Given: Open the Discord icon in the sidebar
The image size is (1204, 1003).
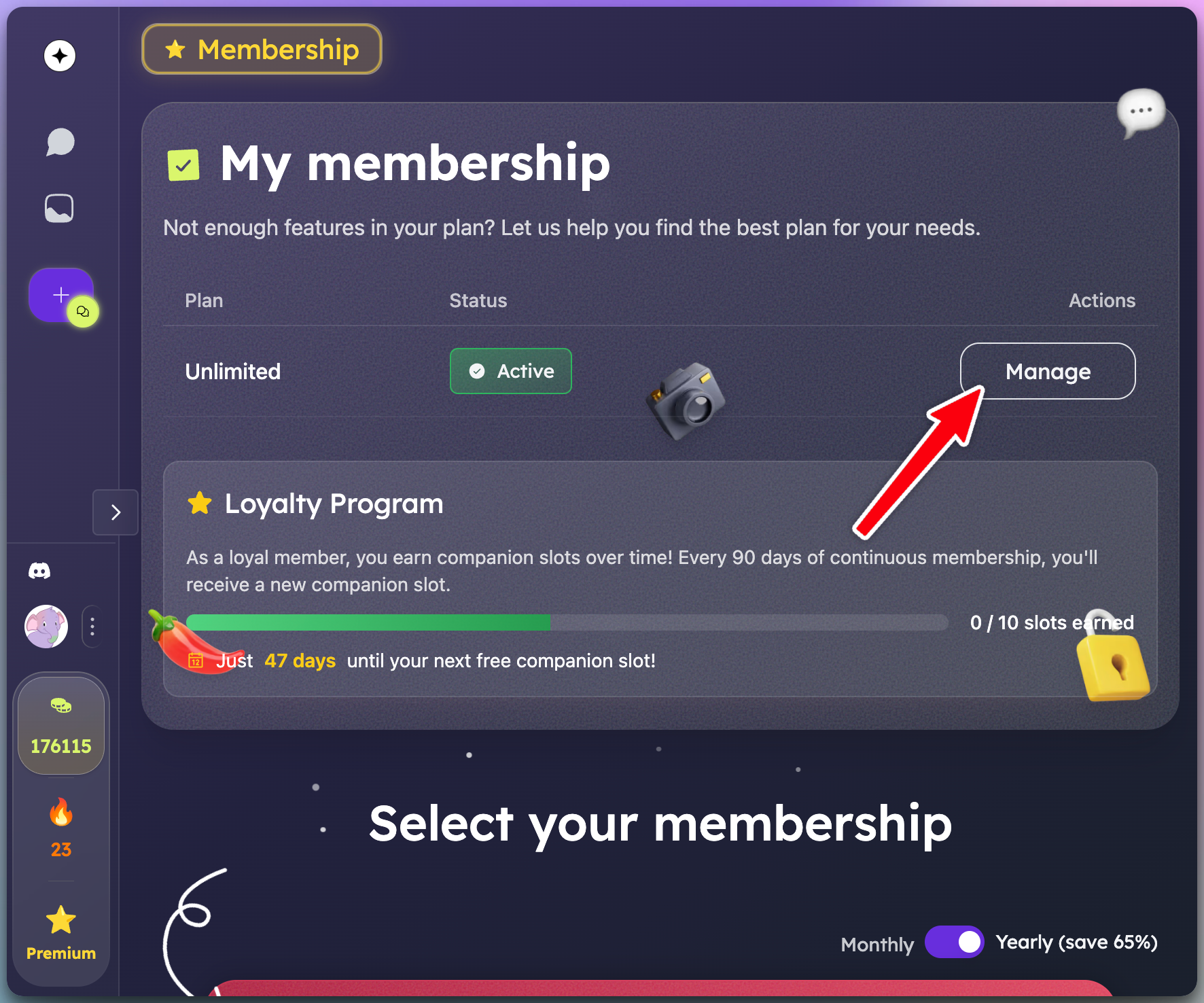Looking at the screenshot, I should pyautogui.click(x=41, y=571).
